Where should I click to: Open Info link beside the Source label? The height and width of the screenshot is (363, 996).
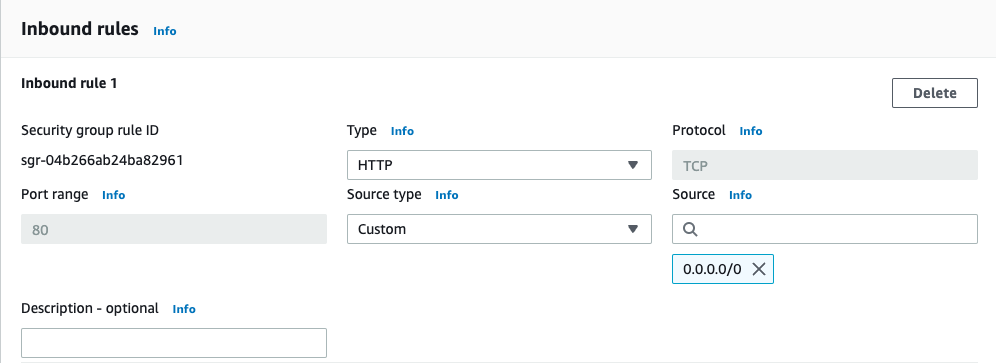pos(740,195)
